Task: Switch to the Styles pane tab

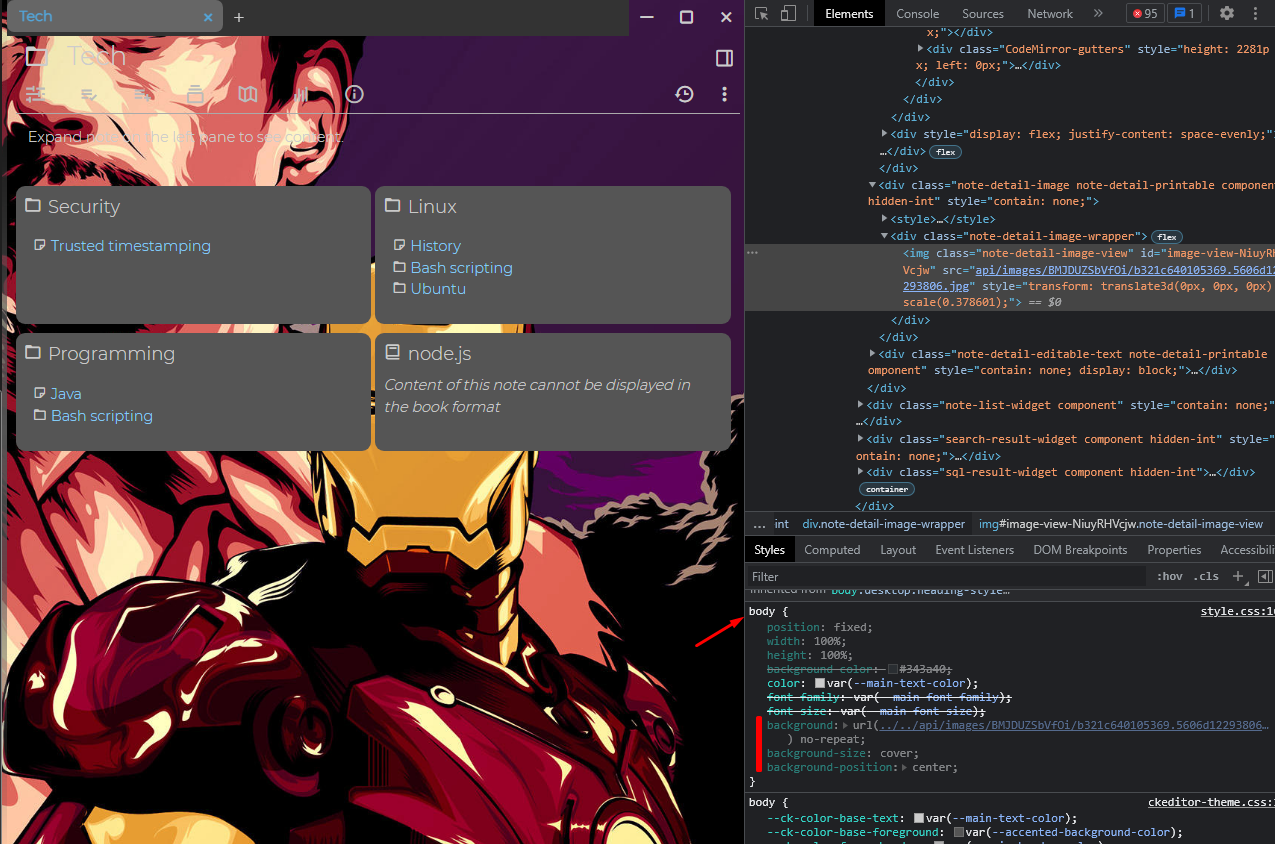Action: coord(769,550)
